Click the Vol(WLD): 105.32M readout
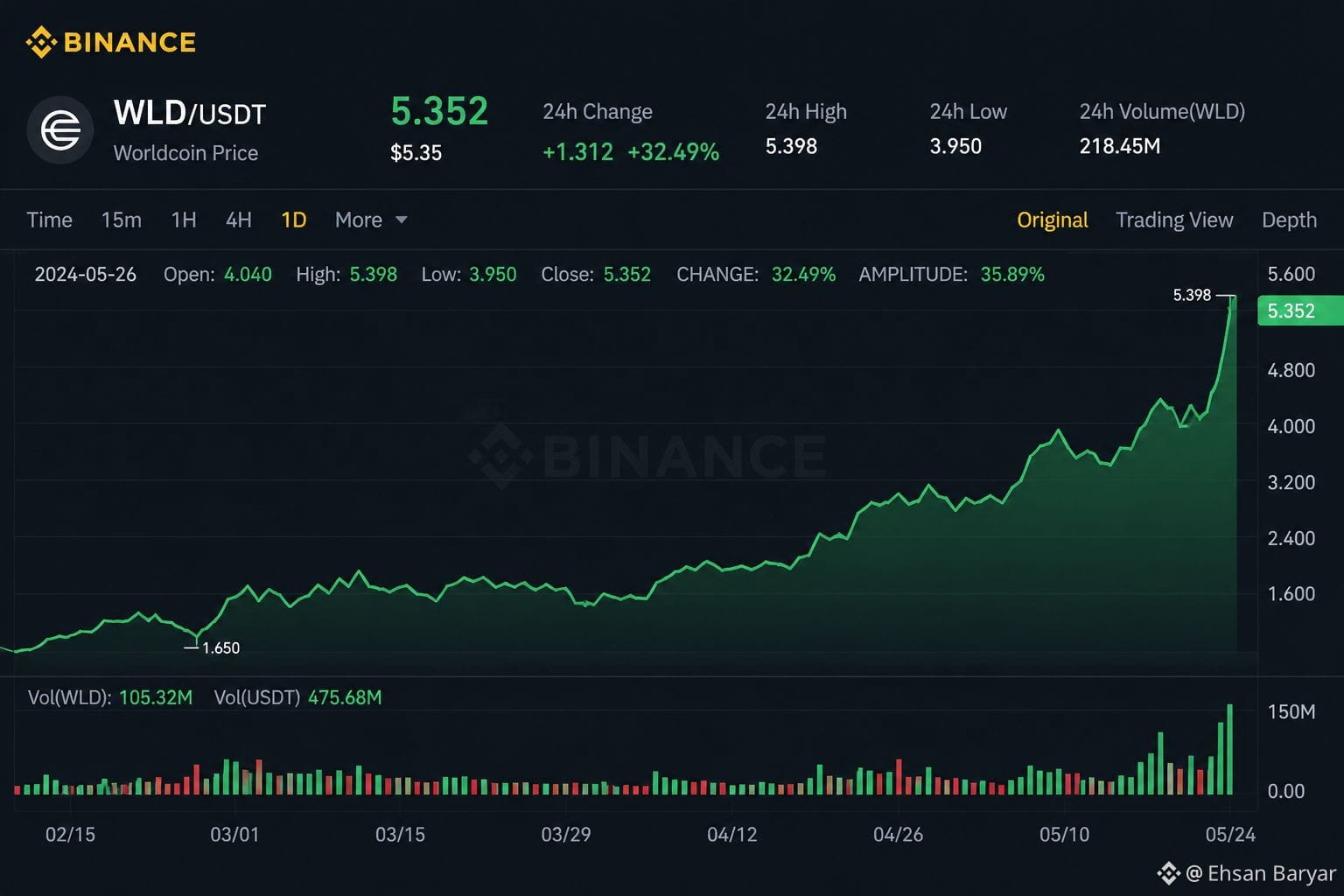The height and width of the screenshot is (896, 1344). pyautogui.click(x=110, y=697)
